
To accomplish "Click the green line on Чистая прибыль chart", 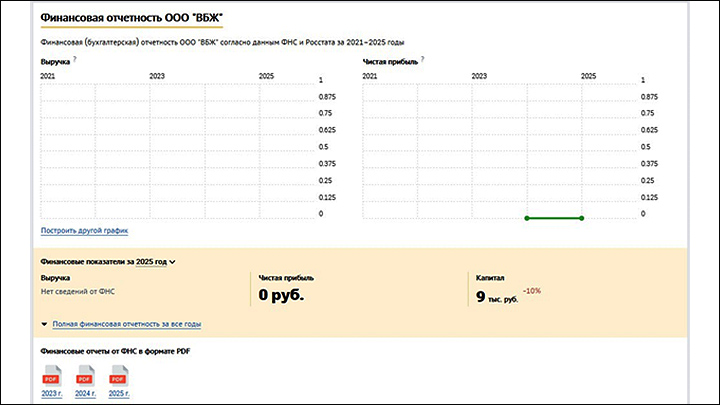I will (554, 218).
